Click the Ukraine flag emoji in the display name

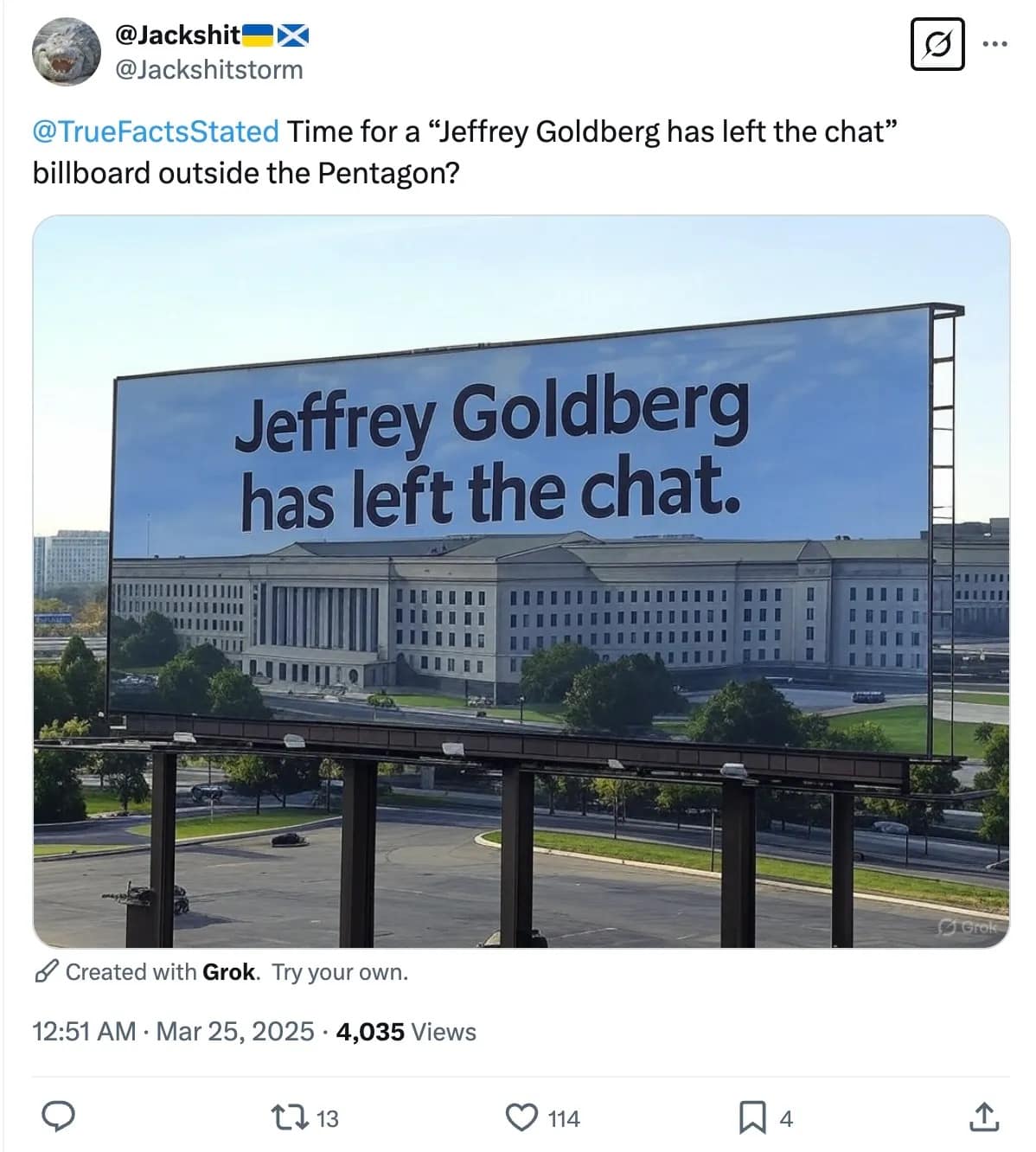coord(259,35)
